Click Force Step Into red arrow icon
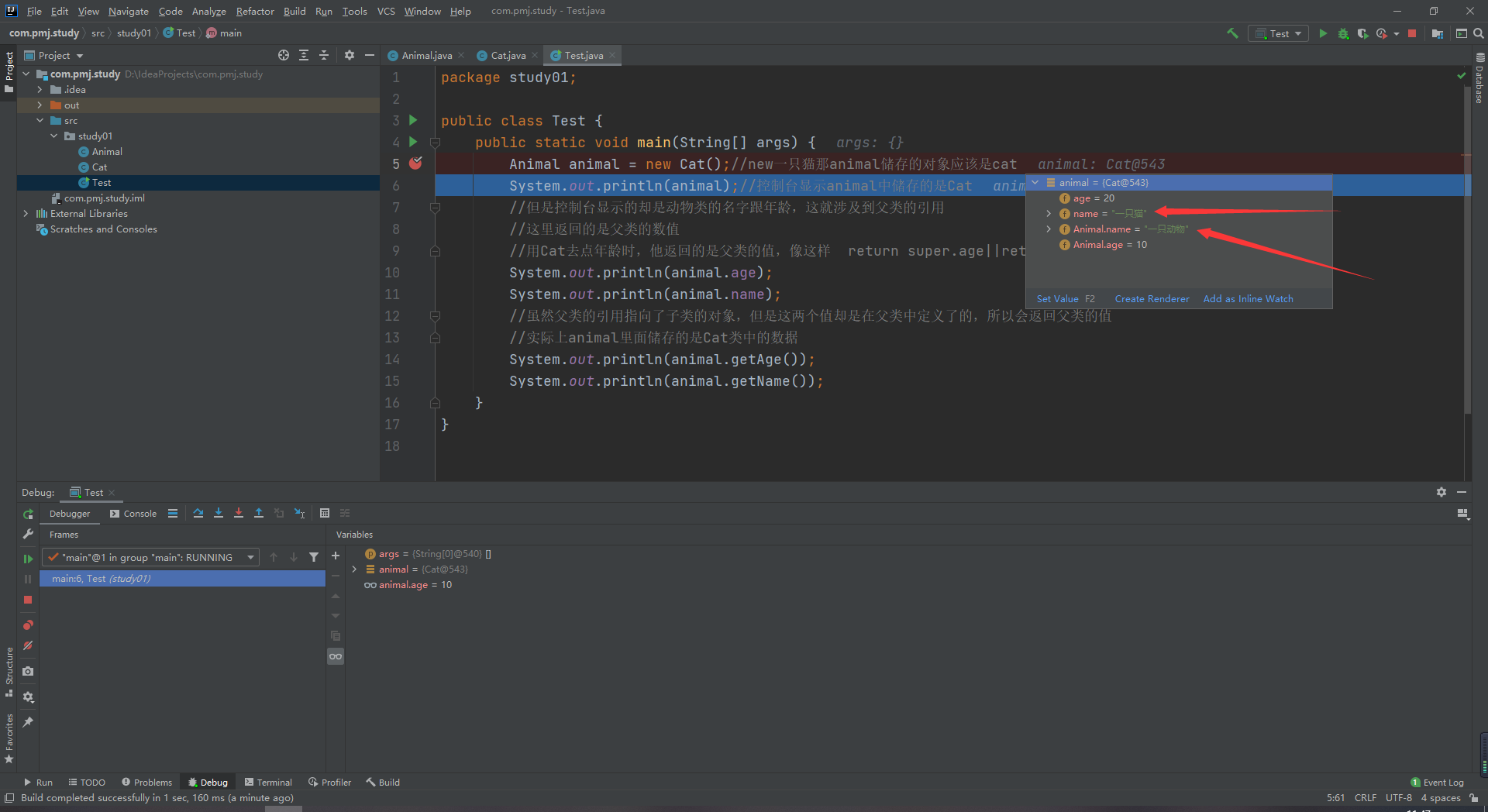This screenshot has height=812, width=1488. pos(239,513)
